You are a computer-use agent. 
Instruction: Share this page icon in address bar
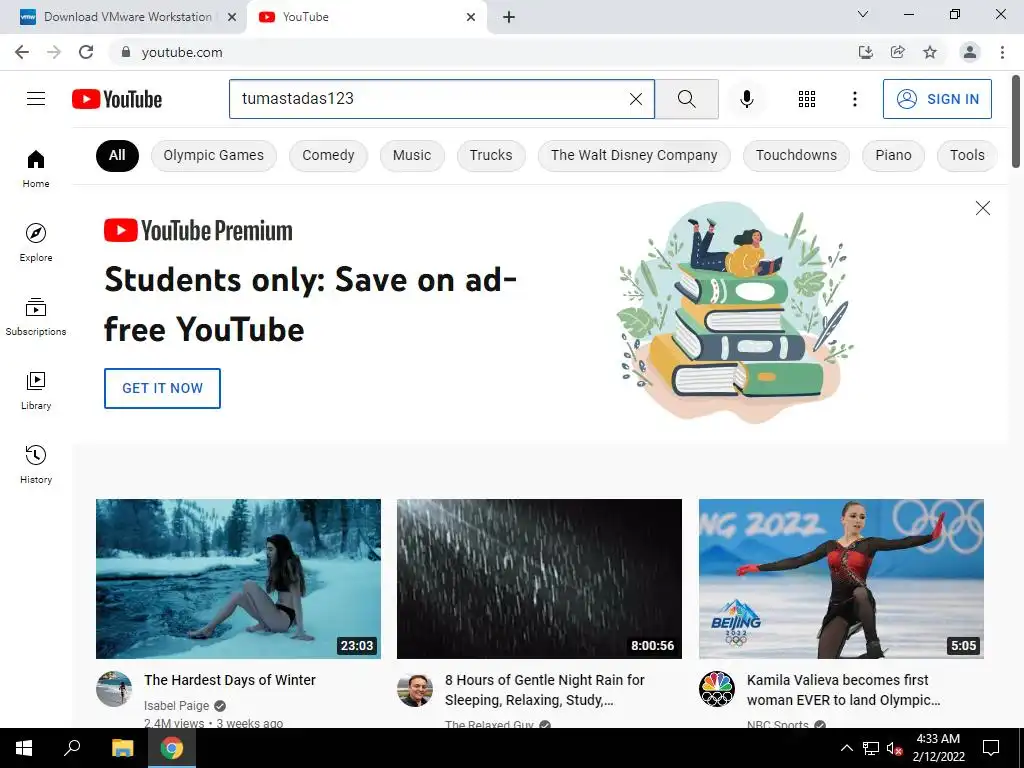(897, 52)
